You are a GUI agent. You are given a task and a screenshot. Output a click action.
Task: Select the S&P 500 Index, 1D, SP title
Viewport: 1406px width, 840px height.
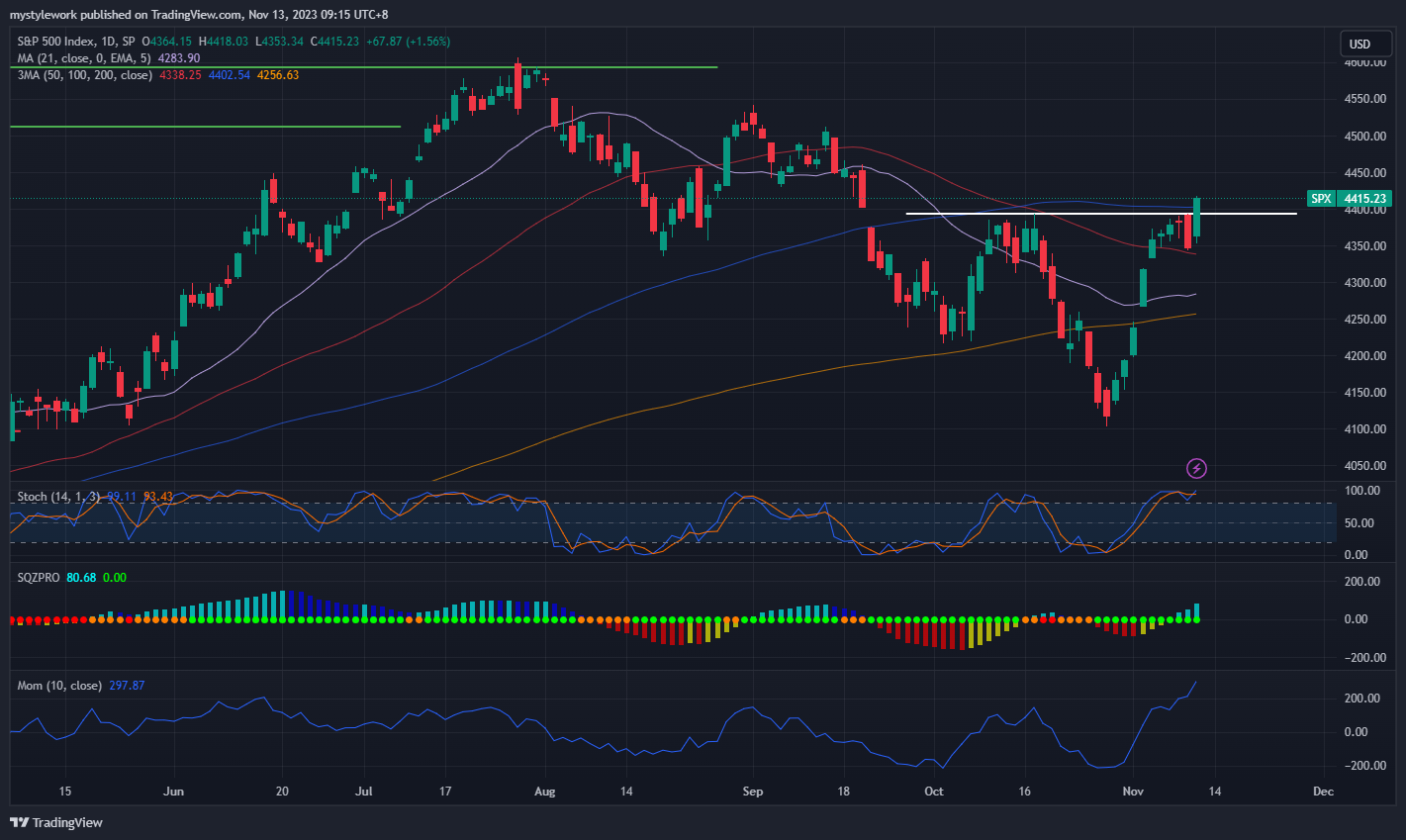pyautogui.click(x=76, y=42)
